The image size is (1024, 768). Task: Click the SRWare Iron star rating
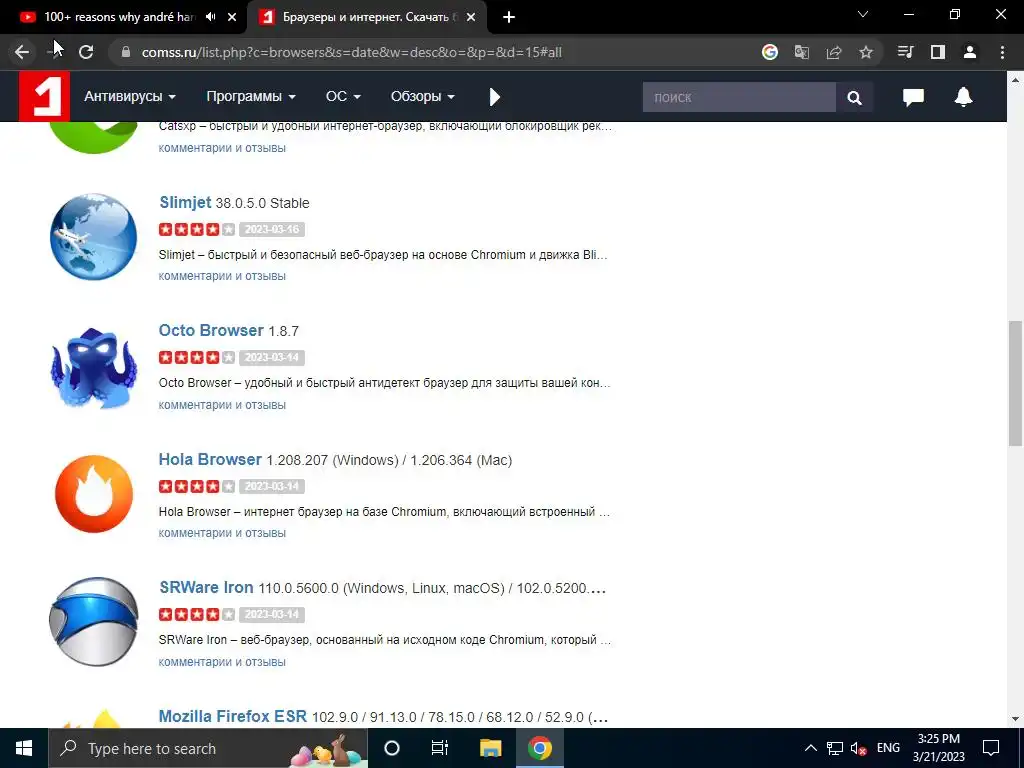197,614
